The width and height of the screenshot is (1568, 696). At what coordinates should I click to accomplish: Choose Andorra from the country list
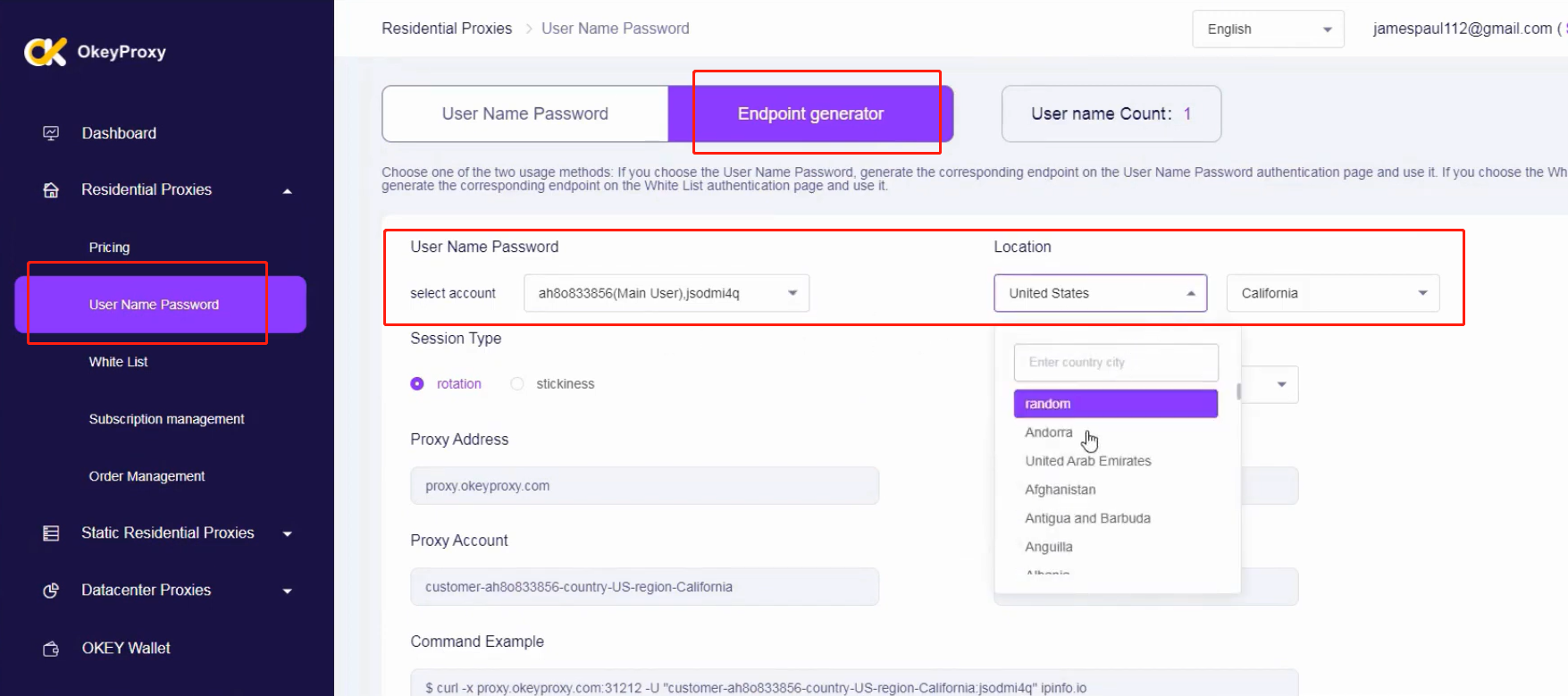pyautogui.click(x=1048, y=432)
